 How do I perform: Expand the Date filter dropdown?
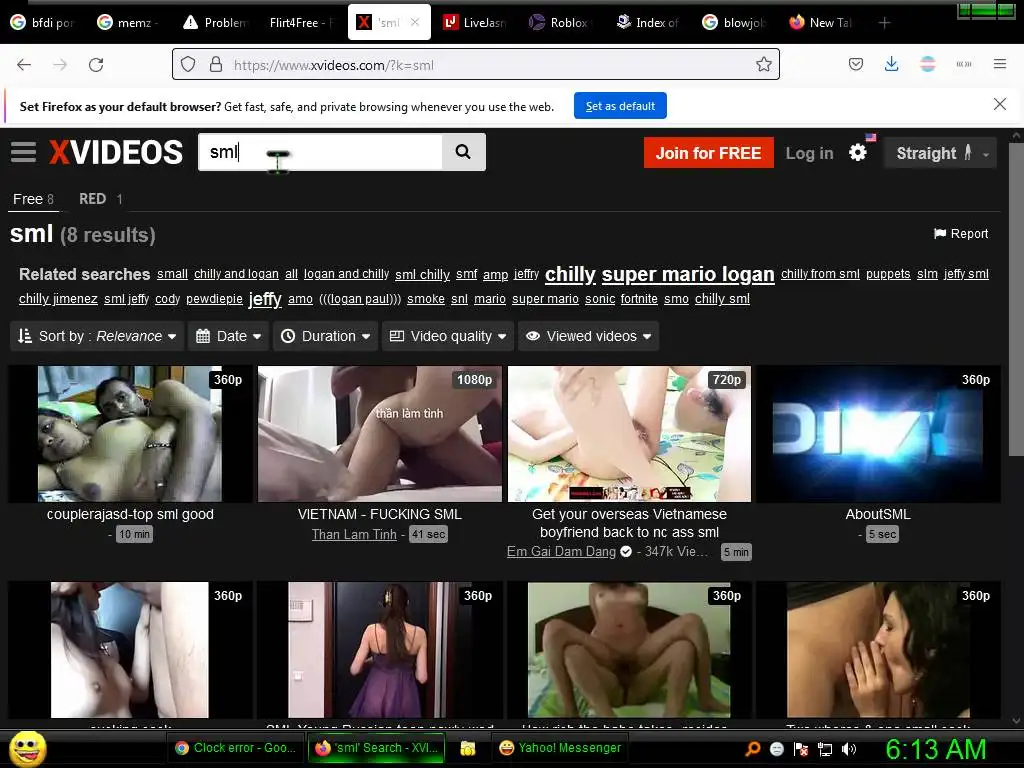pos(229,336)
